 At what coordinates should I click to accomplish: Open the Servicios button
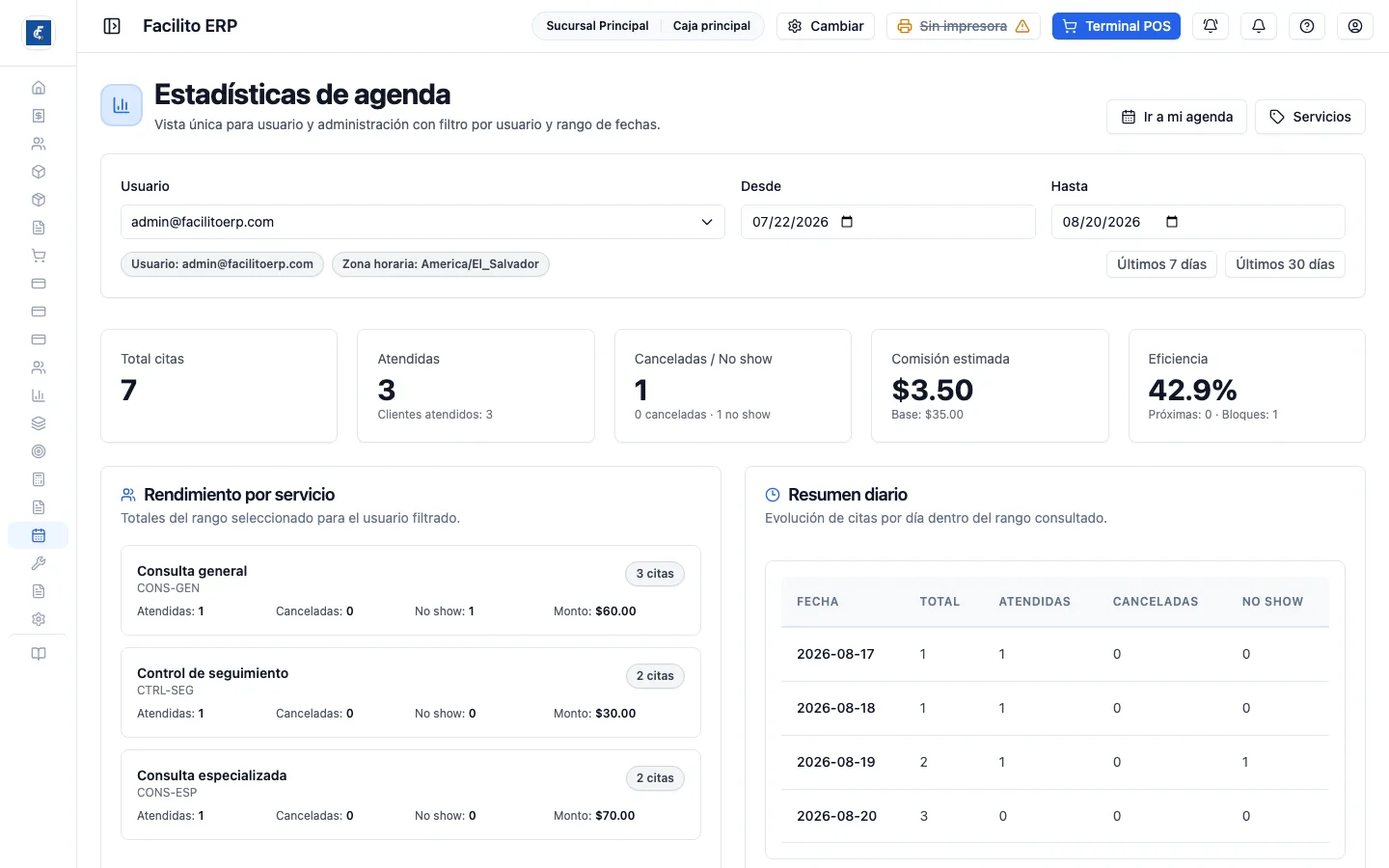(x=1310, y=117)
